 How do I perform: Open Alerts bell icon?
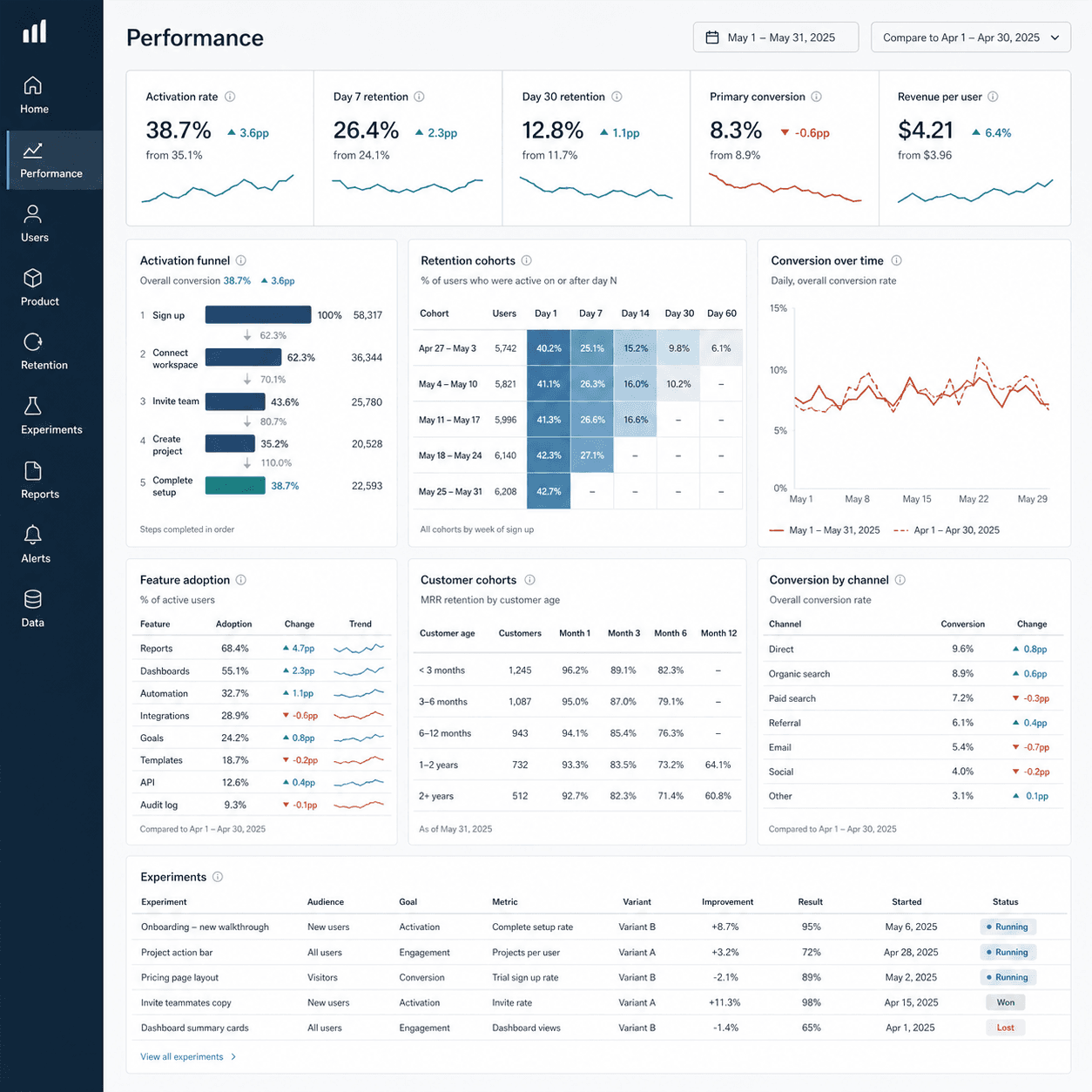point(33,535)
